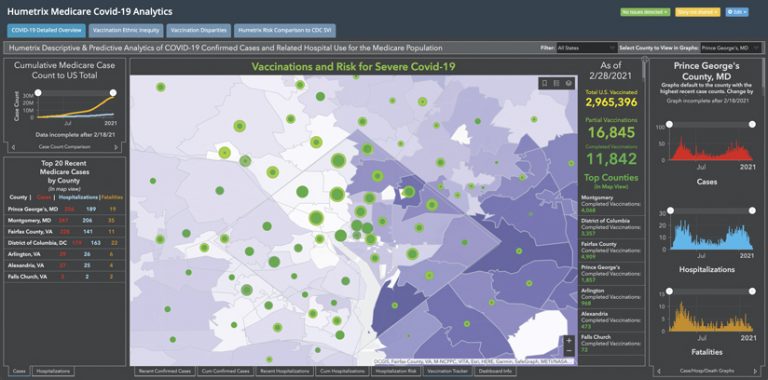Click Arlington in Top Counties list
Viewport: 768px width, 380px height.
(x=610, y=297)
